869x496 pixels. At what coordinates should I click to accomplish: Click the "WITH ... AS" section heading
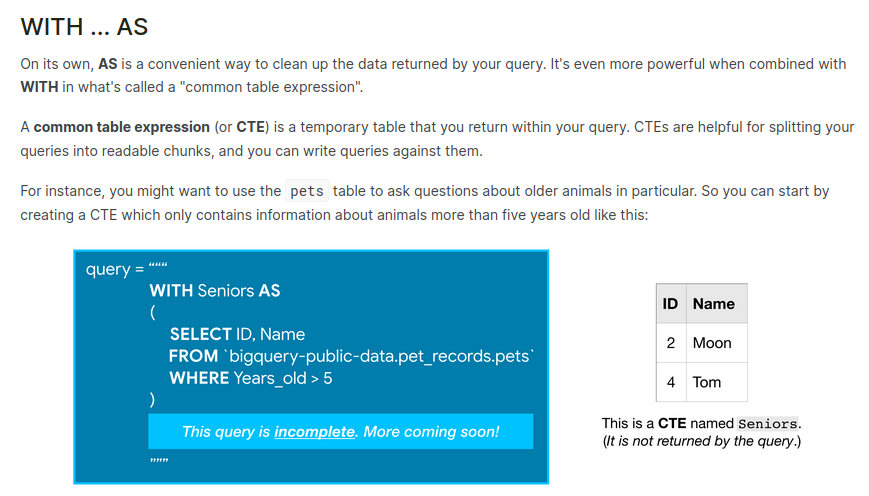point(84,27)
